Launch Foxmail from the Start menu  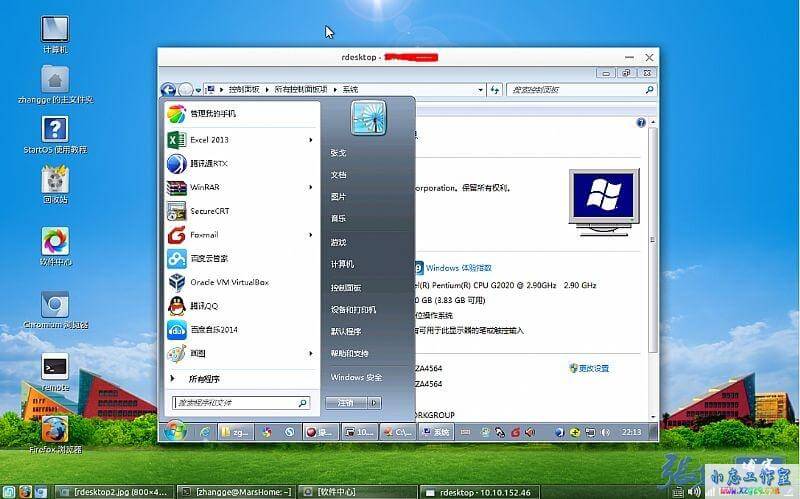(241, 235)
